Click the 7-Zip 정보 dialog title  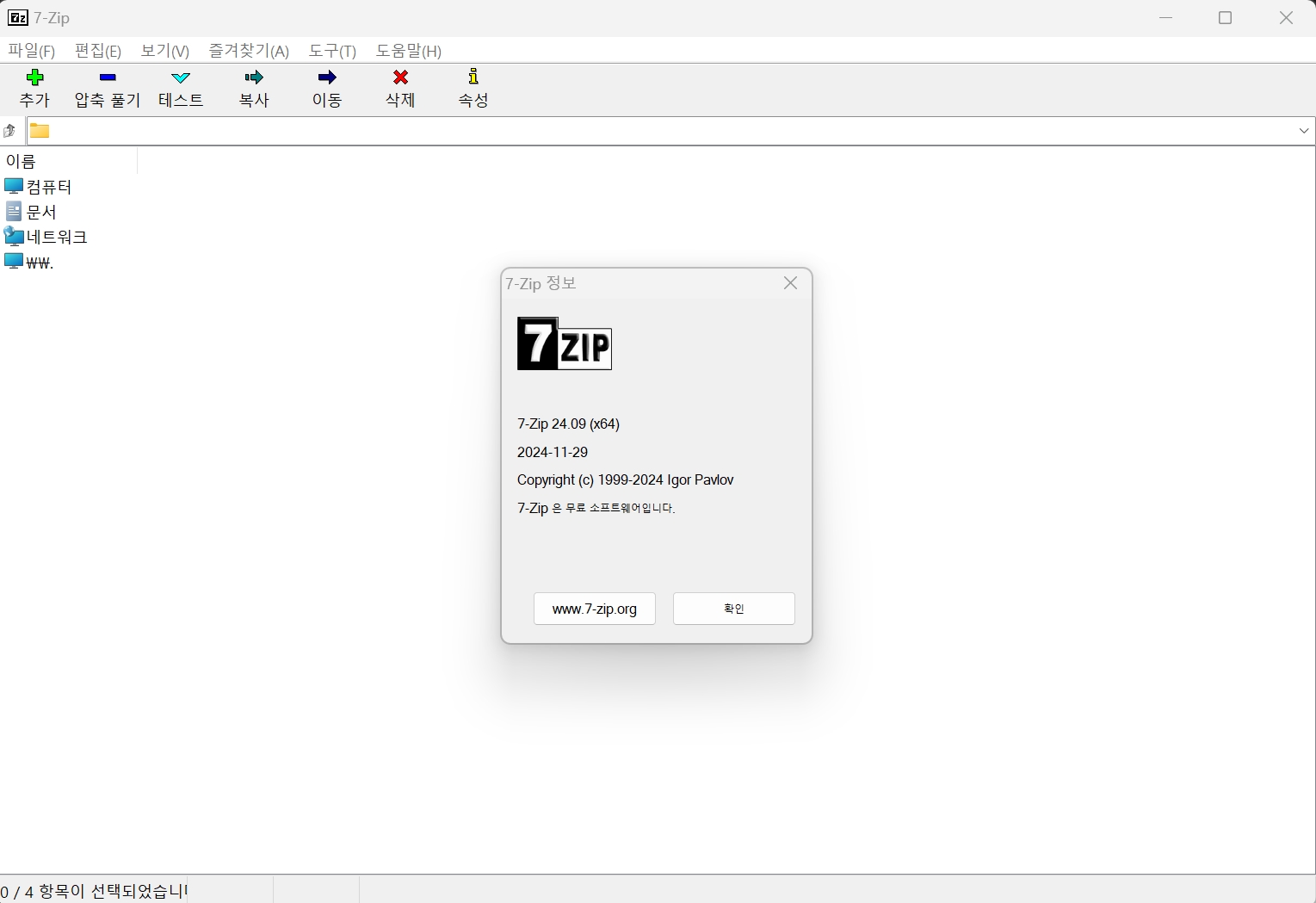pyautogui.click(x=541, y=283)
